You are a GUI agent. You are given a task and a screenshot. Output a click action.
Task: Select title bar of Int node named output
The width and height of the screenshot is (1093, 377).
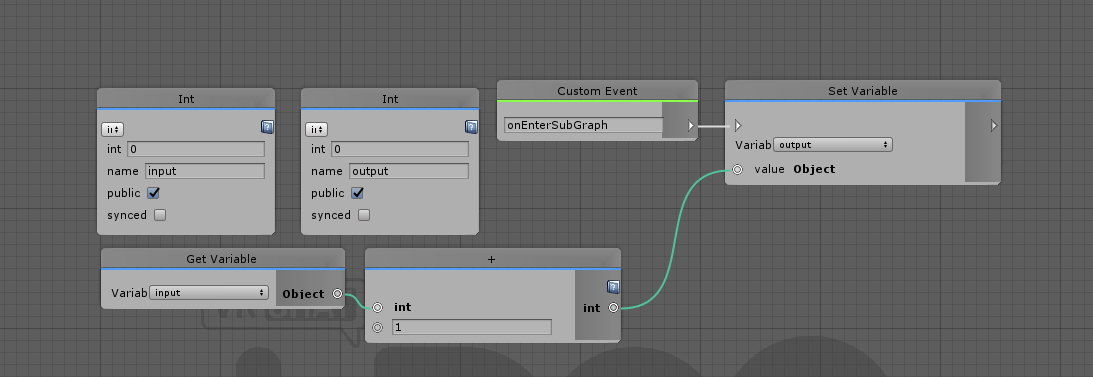(x=390, y=99)
